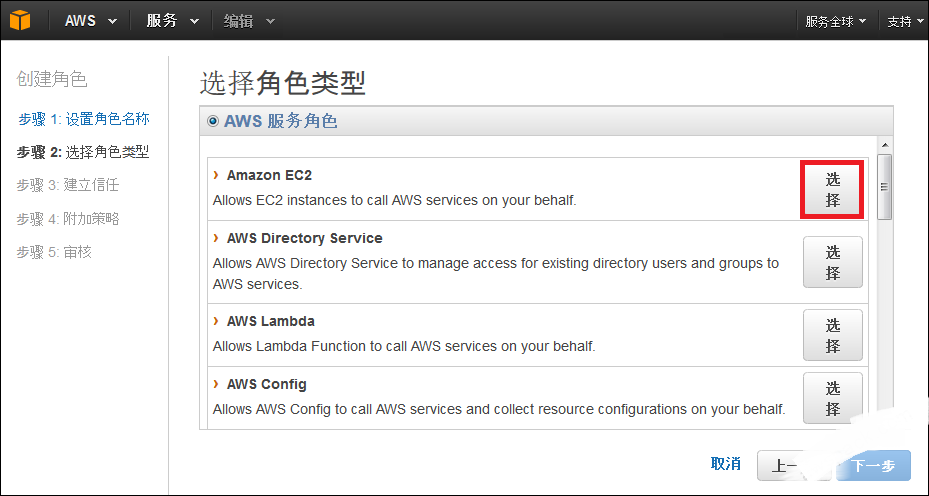Click the orange AWS cube logo
The image size is (929, 496).
[20, 21]
